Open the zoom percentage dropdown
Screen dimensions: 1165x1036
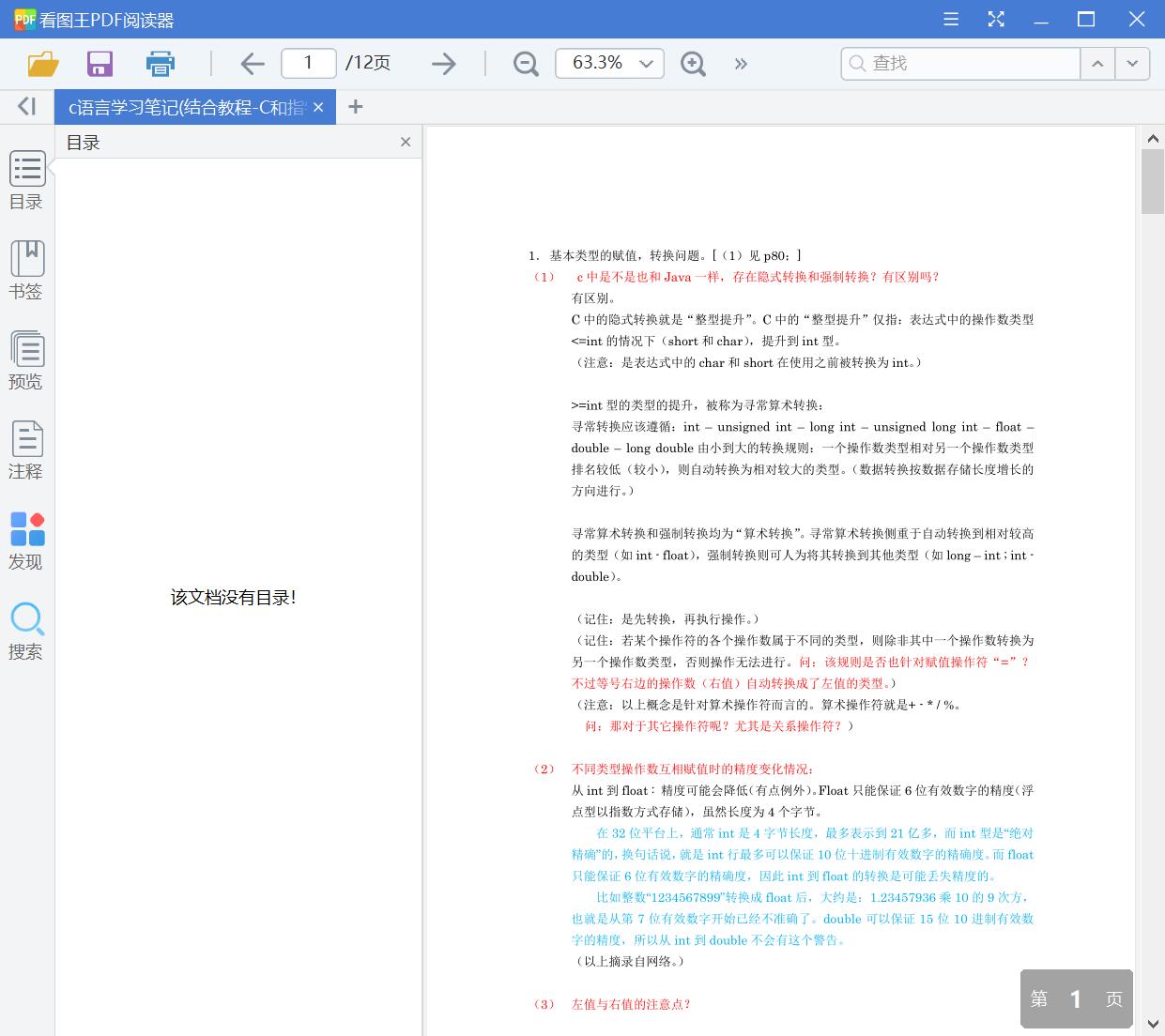click(645, 63)
